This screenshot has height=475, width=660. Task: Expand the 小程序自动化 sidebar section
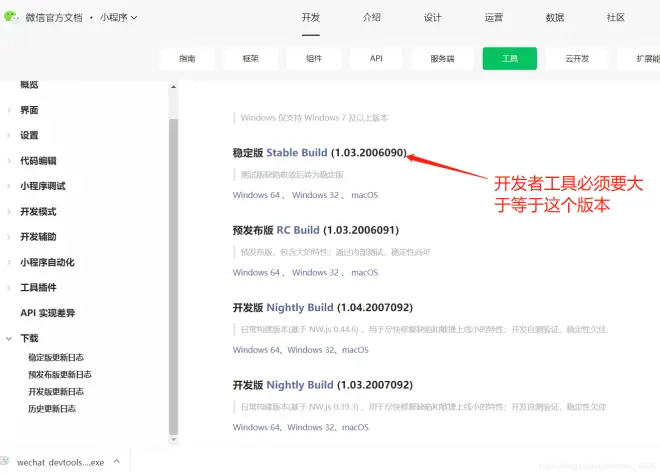coord(9,262)
